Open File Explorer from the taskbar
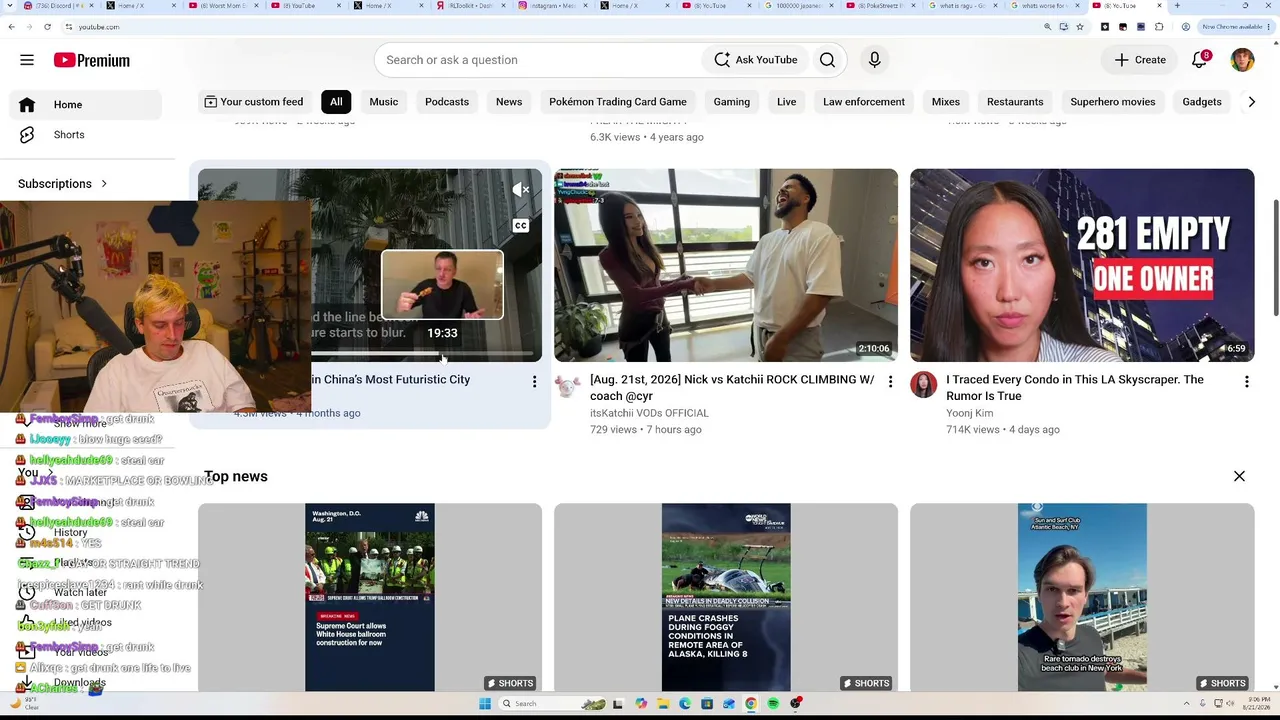The width and height of the screenshot is (1280, 720). [663, 704]
